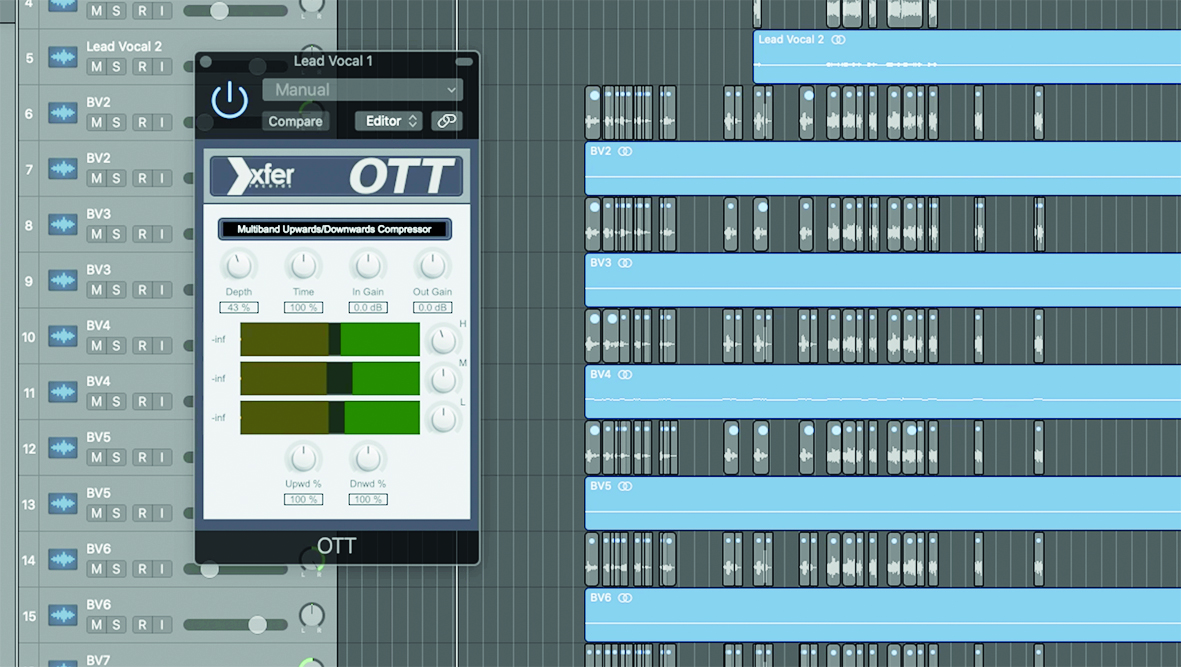
Task: Click the pan knob of track 15 BV6
Action: point(311,615)
